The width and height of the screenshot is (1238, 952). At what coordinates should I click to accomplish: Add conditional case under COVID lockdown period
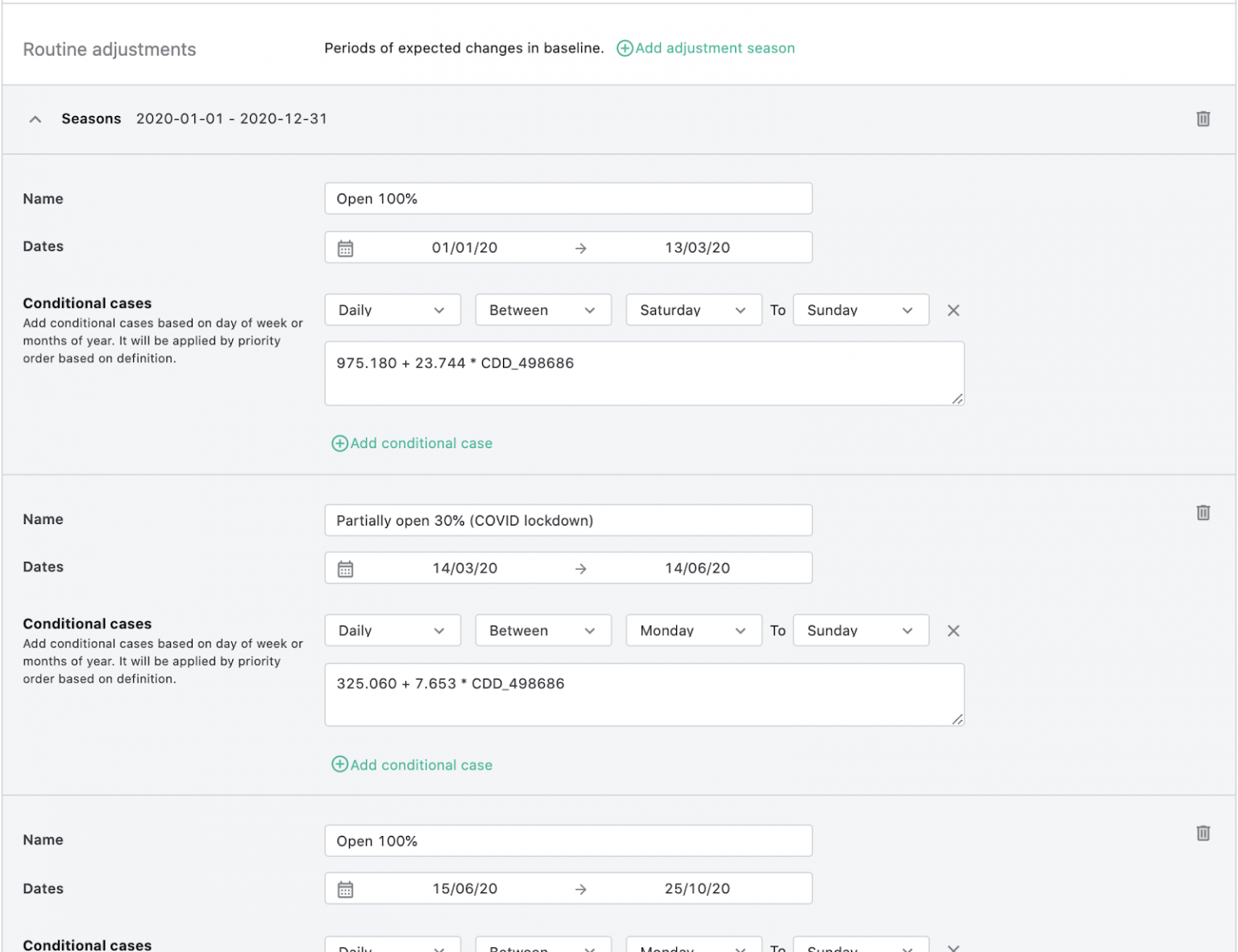[412, 765]
